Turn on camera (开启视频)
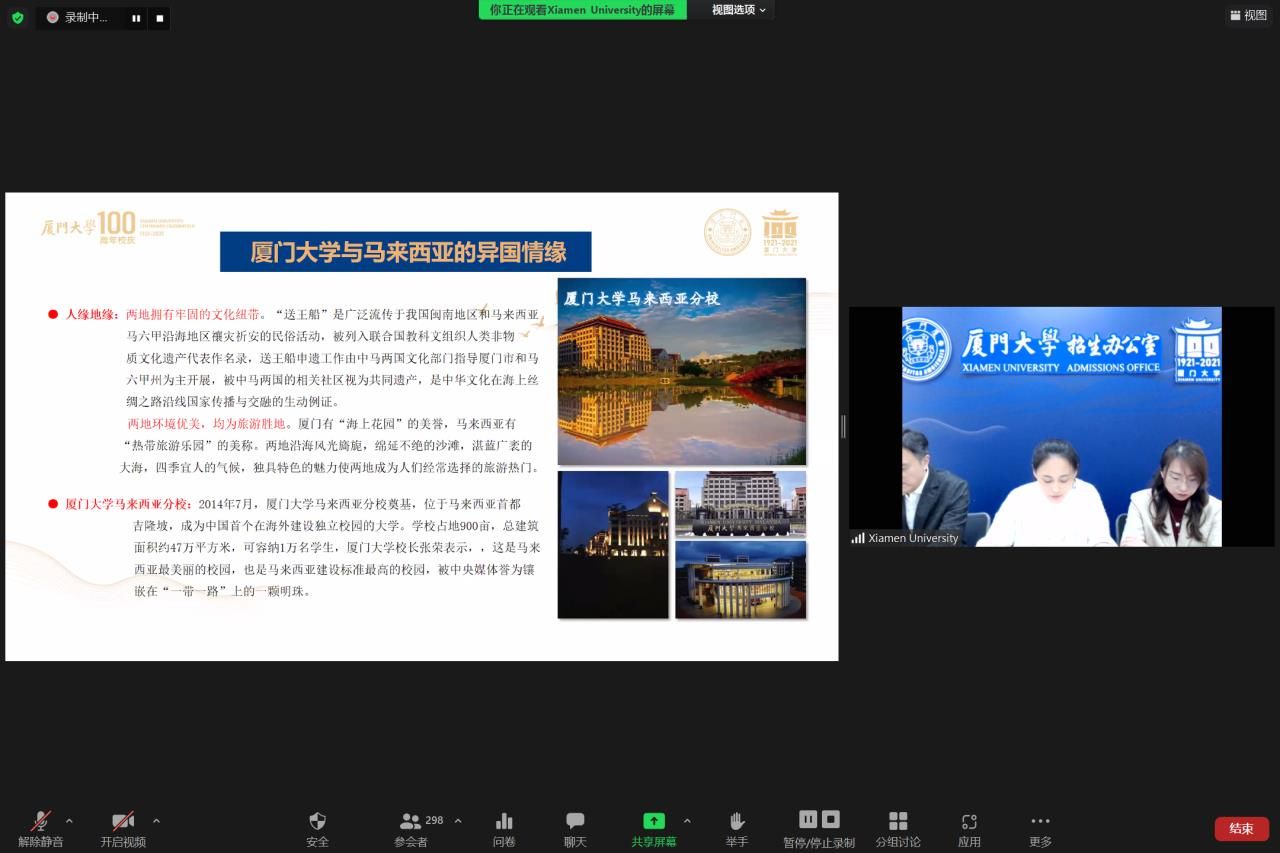Image resolution: width=1280 pixels, height=853 pixels. (x=123, y=828)
